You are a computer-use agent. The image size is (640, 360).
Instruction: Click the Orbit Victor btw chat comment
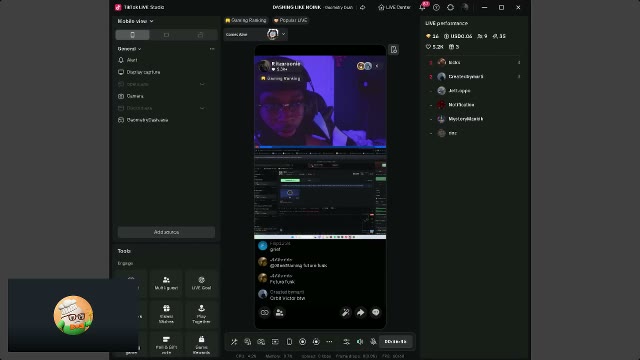pos(288,298)
